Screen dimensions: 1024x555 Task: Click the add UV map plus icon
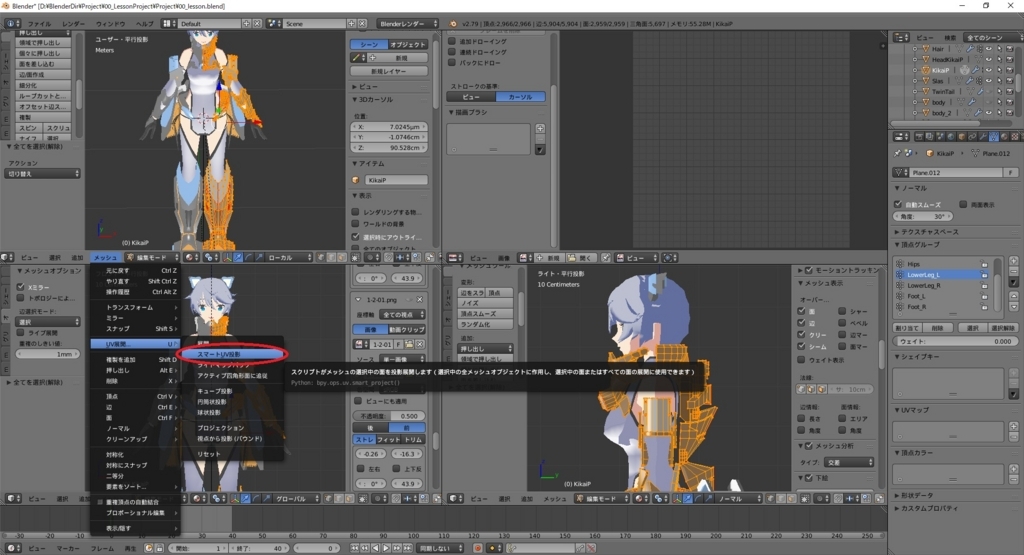pos(1014,426)
